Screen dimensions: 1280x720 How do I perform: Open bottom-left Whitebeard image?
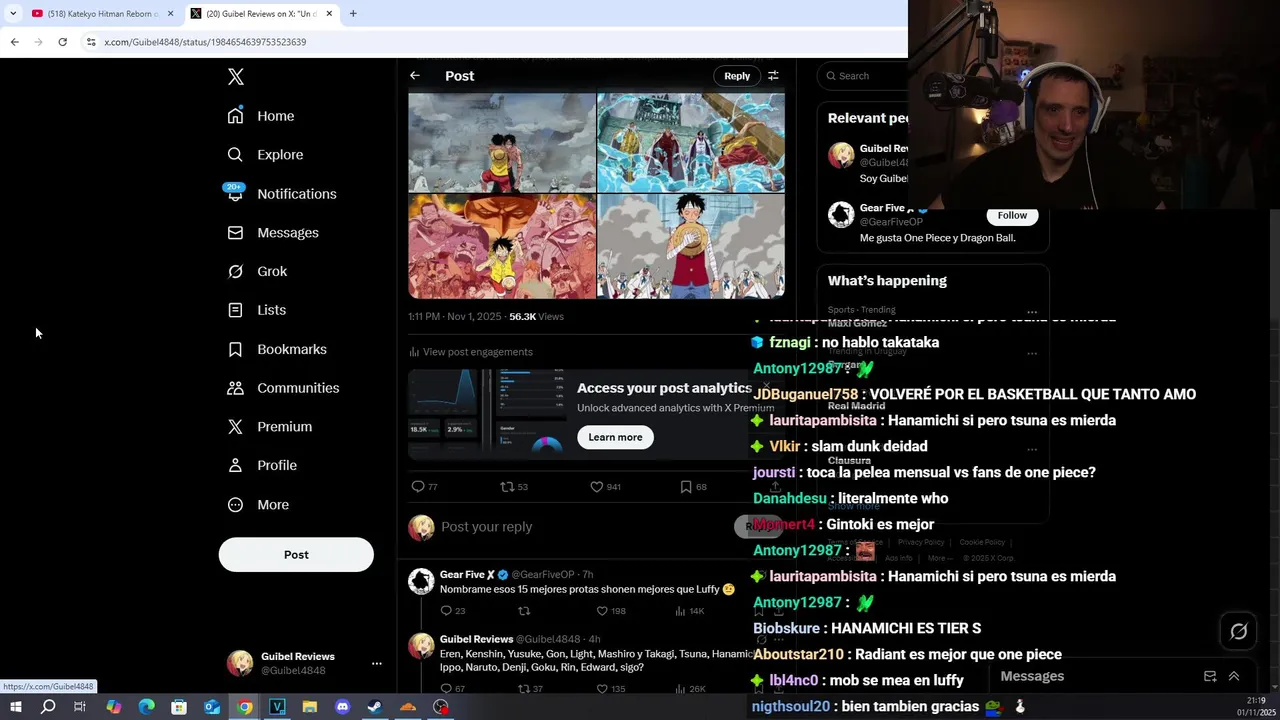point(502,246)
